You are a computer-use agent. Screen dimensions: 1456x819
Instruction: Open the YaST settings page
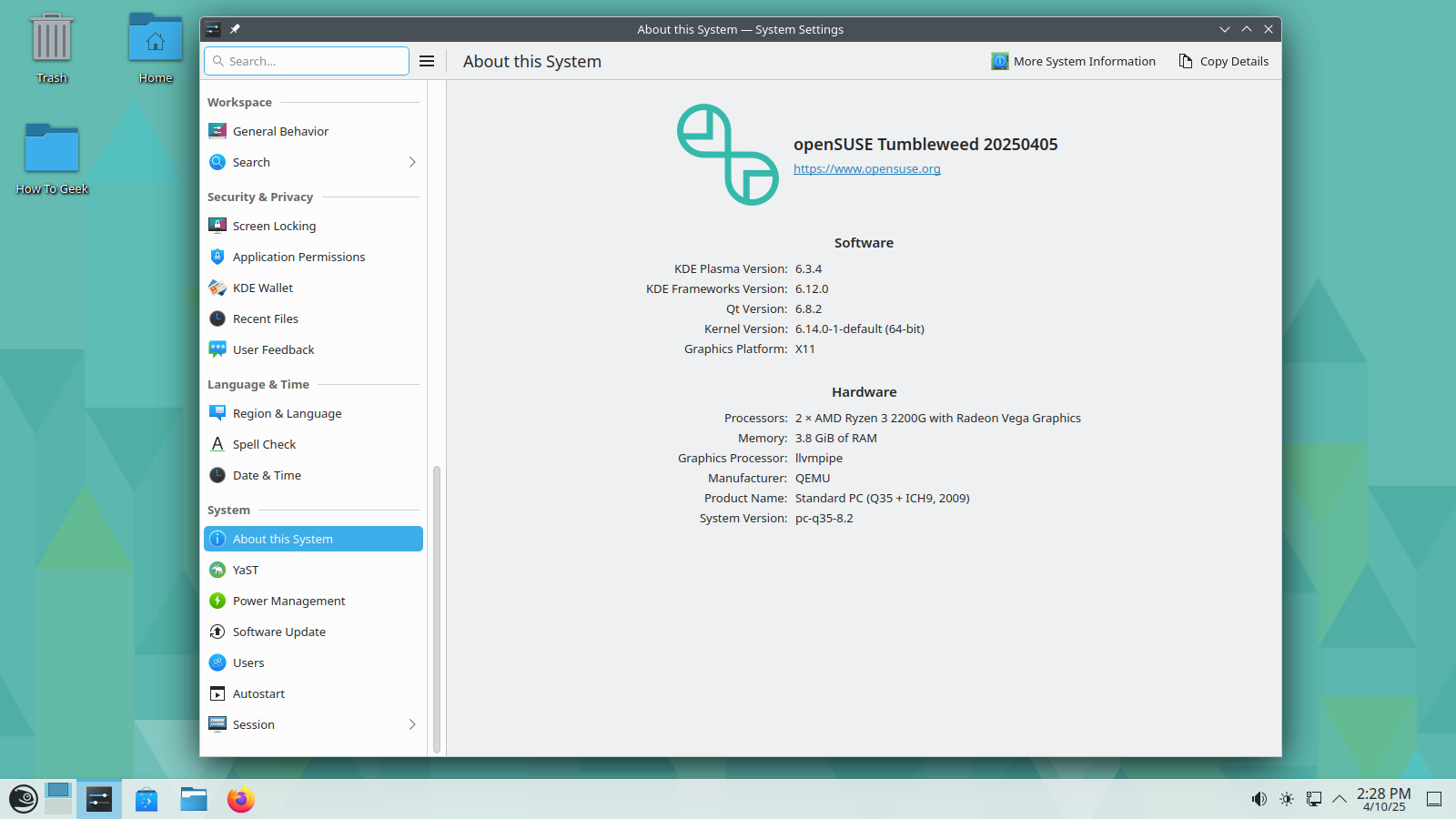click(x=244, y=569)
